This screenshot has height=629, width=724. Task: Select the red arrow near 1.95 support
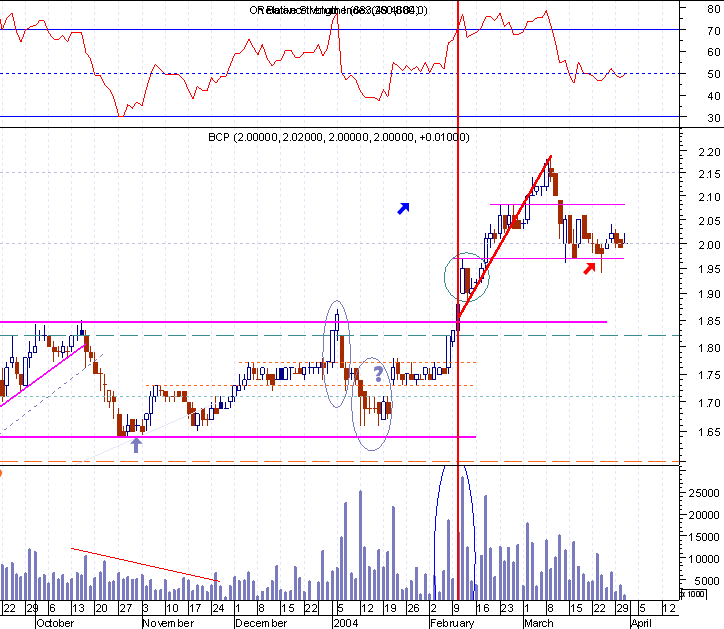tap(589, 268)
